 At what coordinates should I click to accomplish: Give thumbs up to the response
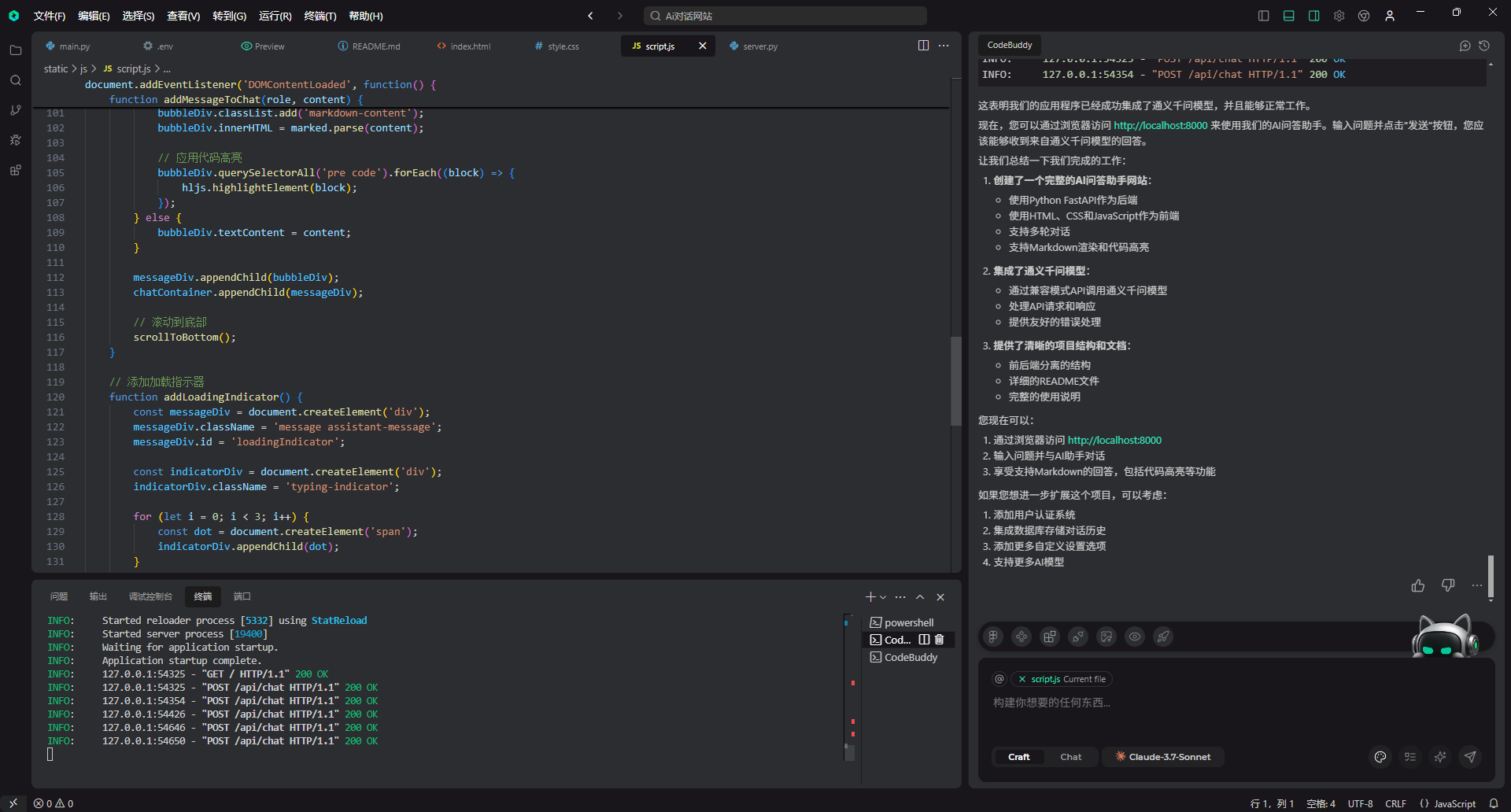pyautogui.click(x=1418, y=585)
